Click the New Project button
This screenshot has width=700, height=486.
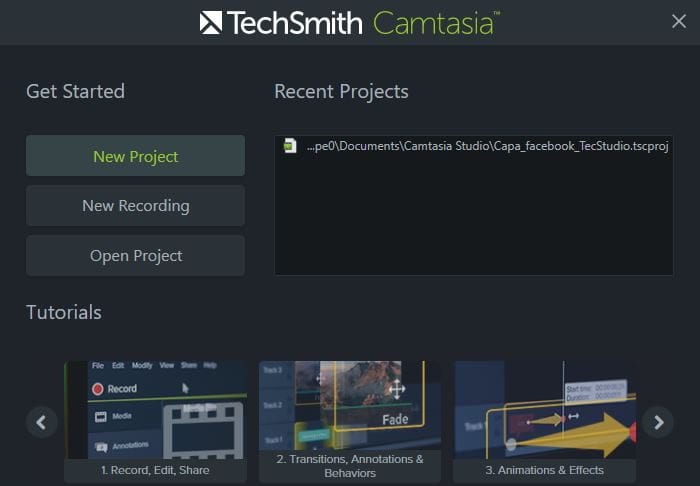tap(135, 156)
